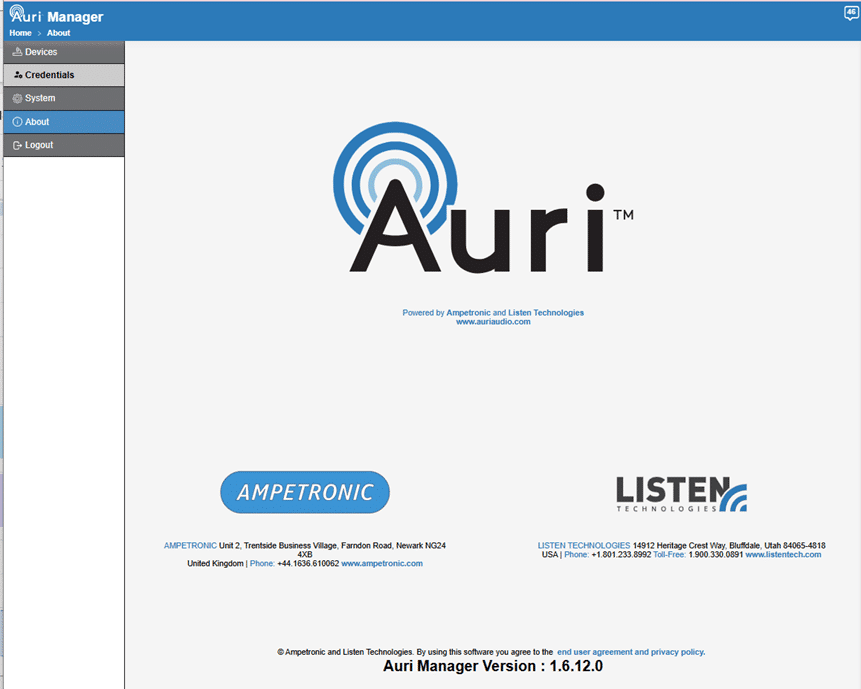Click the Auri Manager Version 1.6.12.0 text
This screenshot has width=861, height=689.
click(493, 666)
